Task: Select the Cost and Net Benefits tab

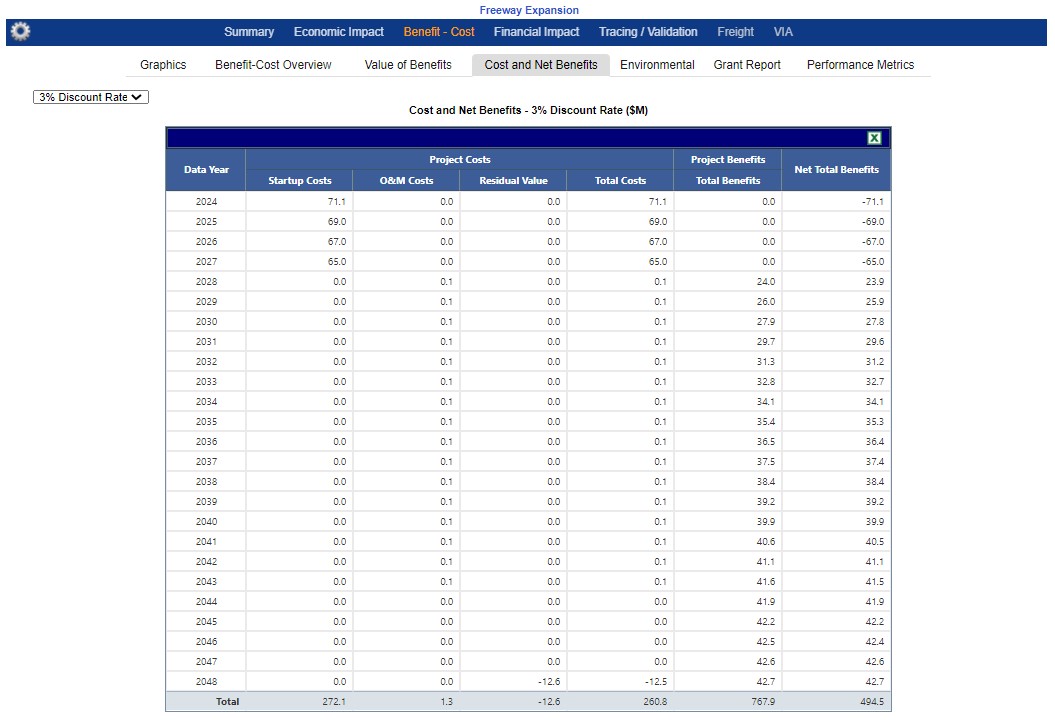Action: click(x=541, y=65)
